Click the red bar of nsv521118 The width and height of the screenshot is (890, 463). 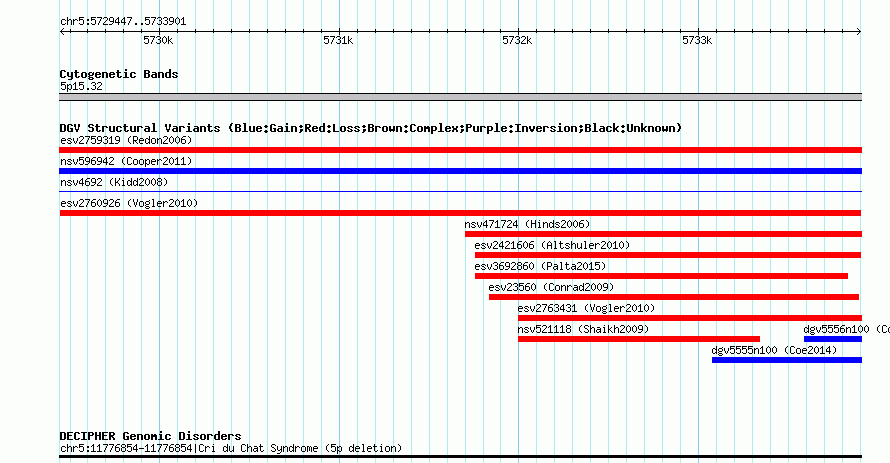coord(639,339)
